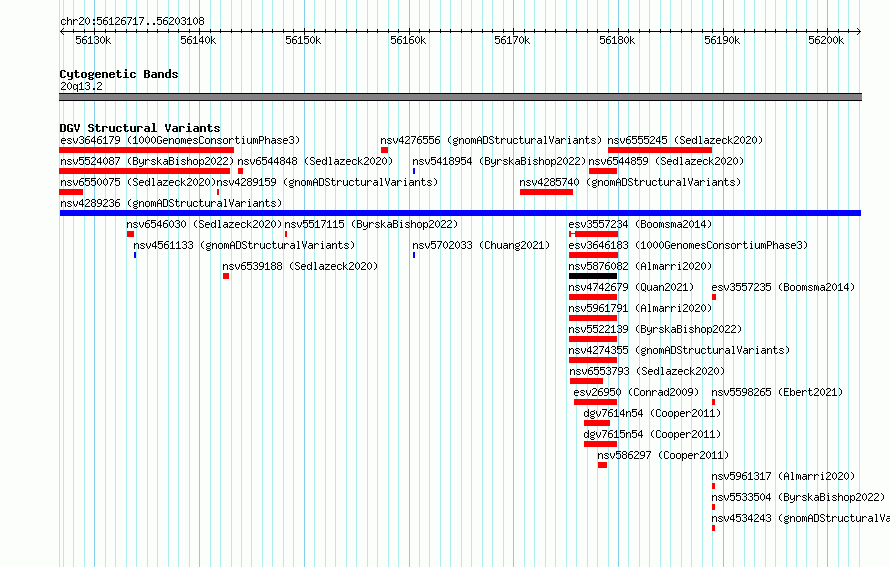
Task: Click the Cytogenetic Bands track title
Action: (x=119, y=74)
